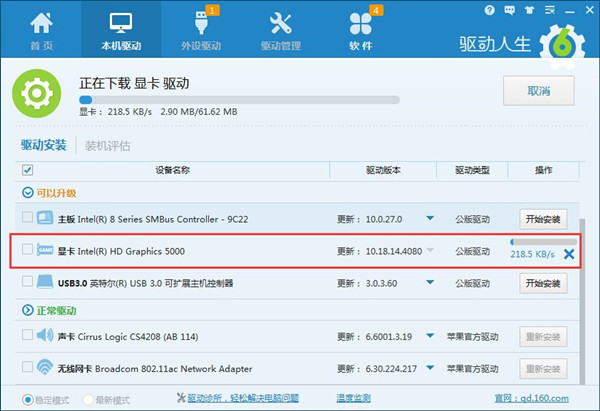This screenshot has width=600, height=411.
Task: Click the driver list vertical scrollbar
Action: point(582,302)
